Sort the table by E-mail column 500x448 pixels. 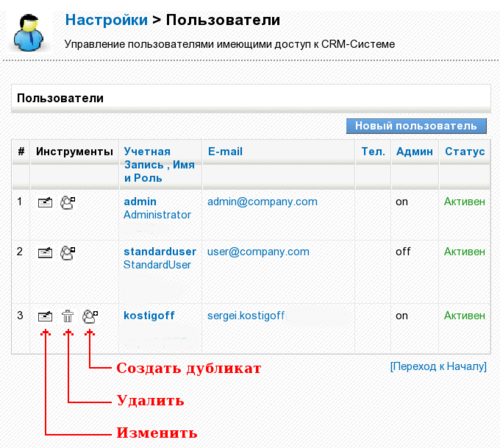225,151
